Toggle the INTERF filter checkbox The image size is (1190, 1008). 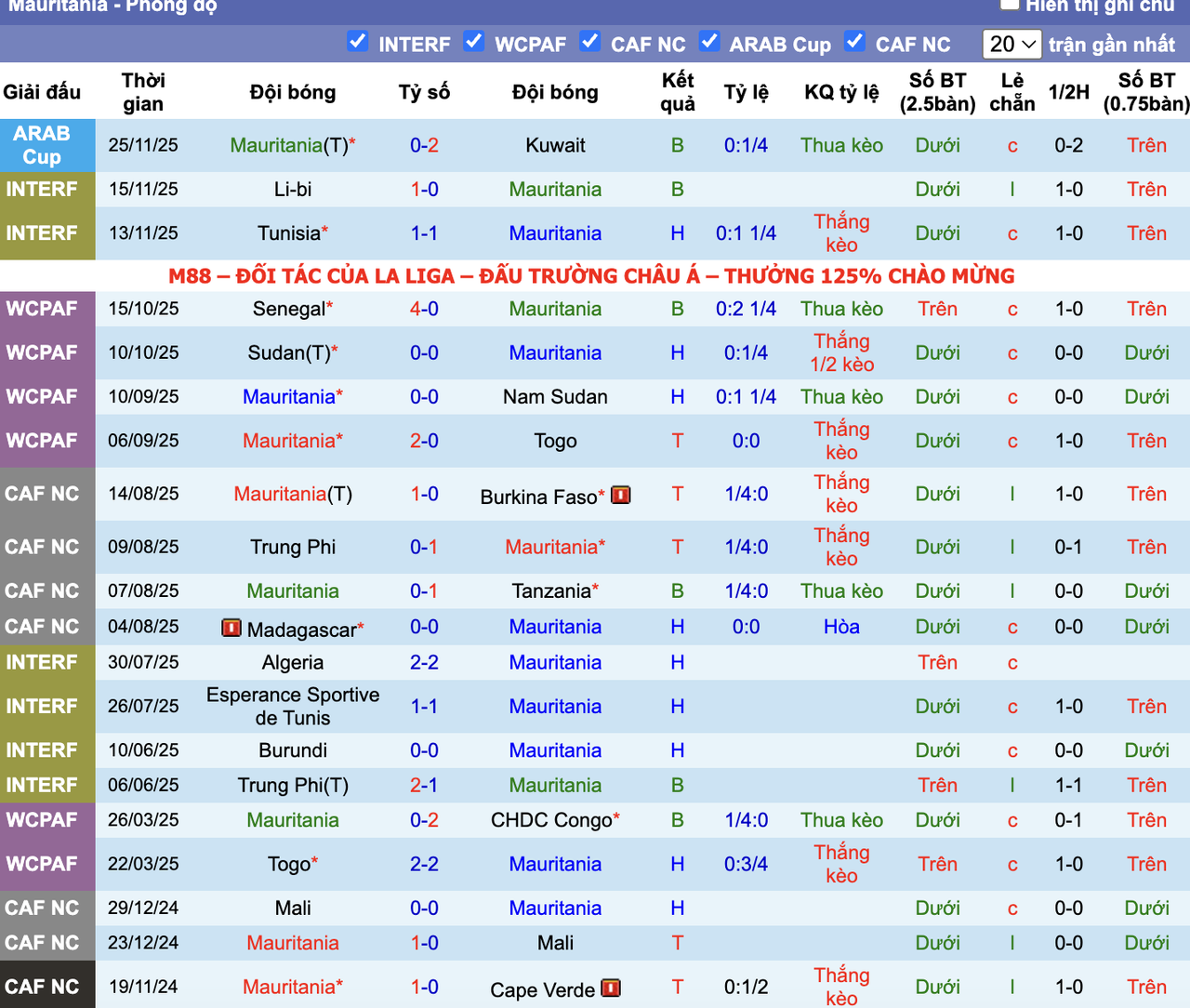(357, 42)
